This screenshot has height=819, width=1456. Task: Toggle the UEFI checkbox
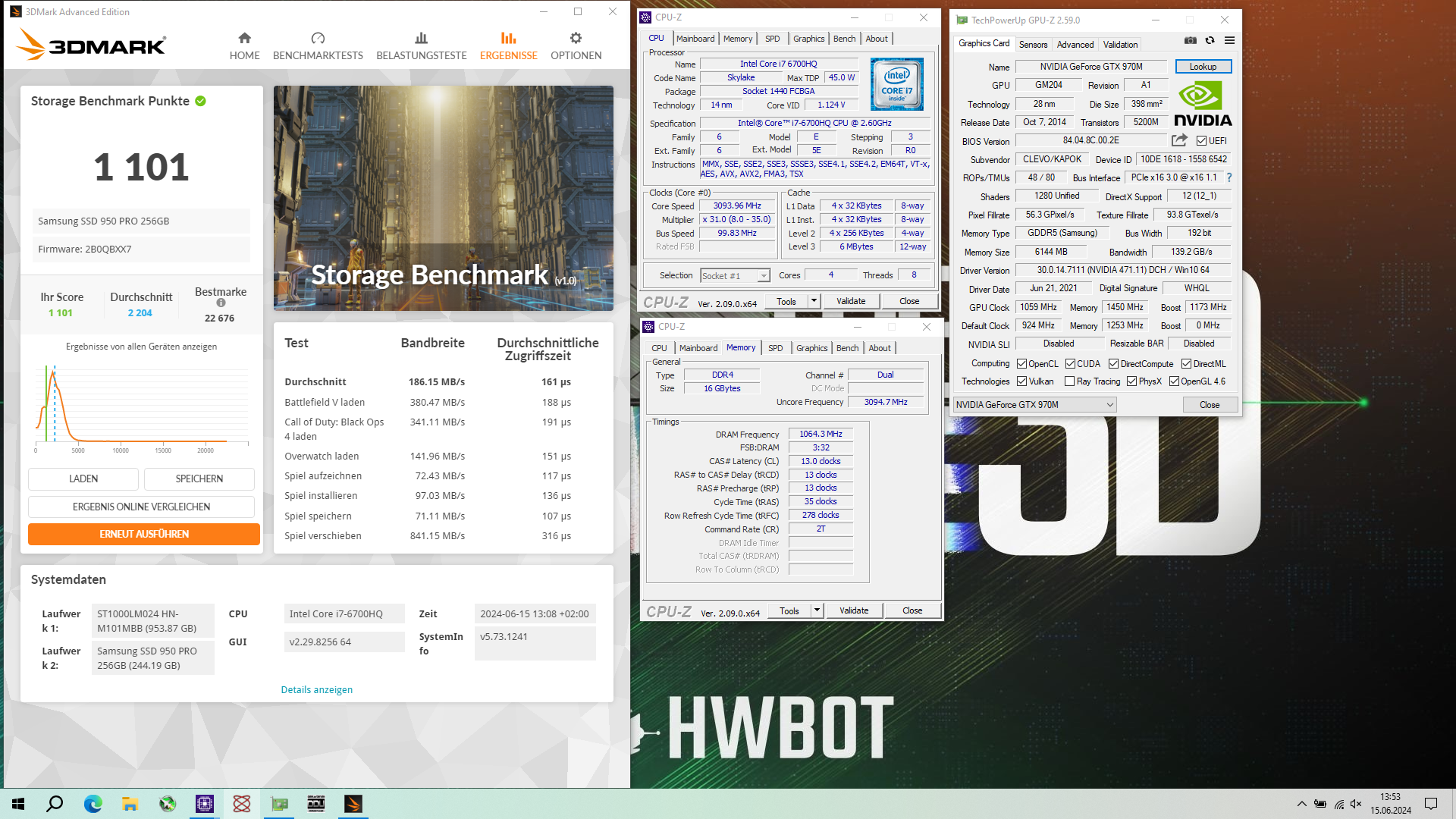pyautogui.click(x=1201, y=141)
